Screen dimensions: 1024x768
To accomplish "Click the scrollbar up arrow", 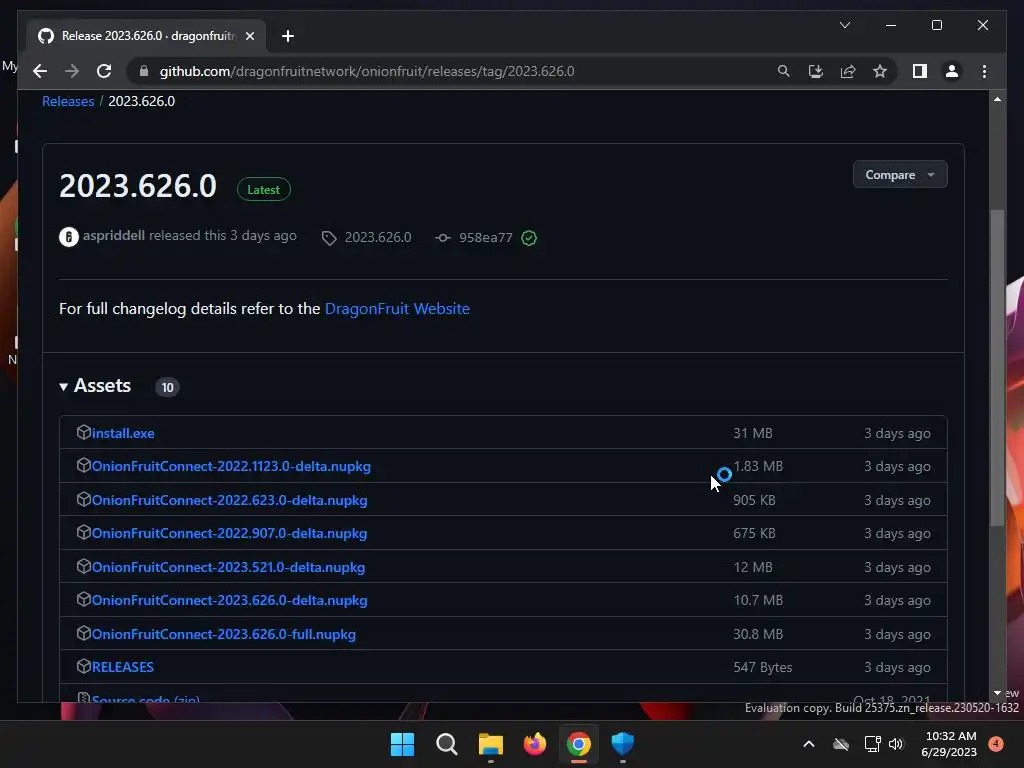I will click(997, 99).
